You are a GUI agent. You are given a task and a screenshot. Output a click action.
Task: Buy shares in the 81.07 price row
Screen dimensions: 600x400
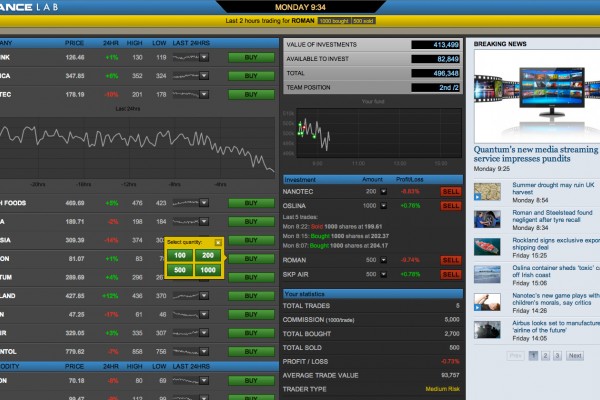pos(251,258)
